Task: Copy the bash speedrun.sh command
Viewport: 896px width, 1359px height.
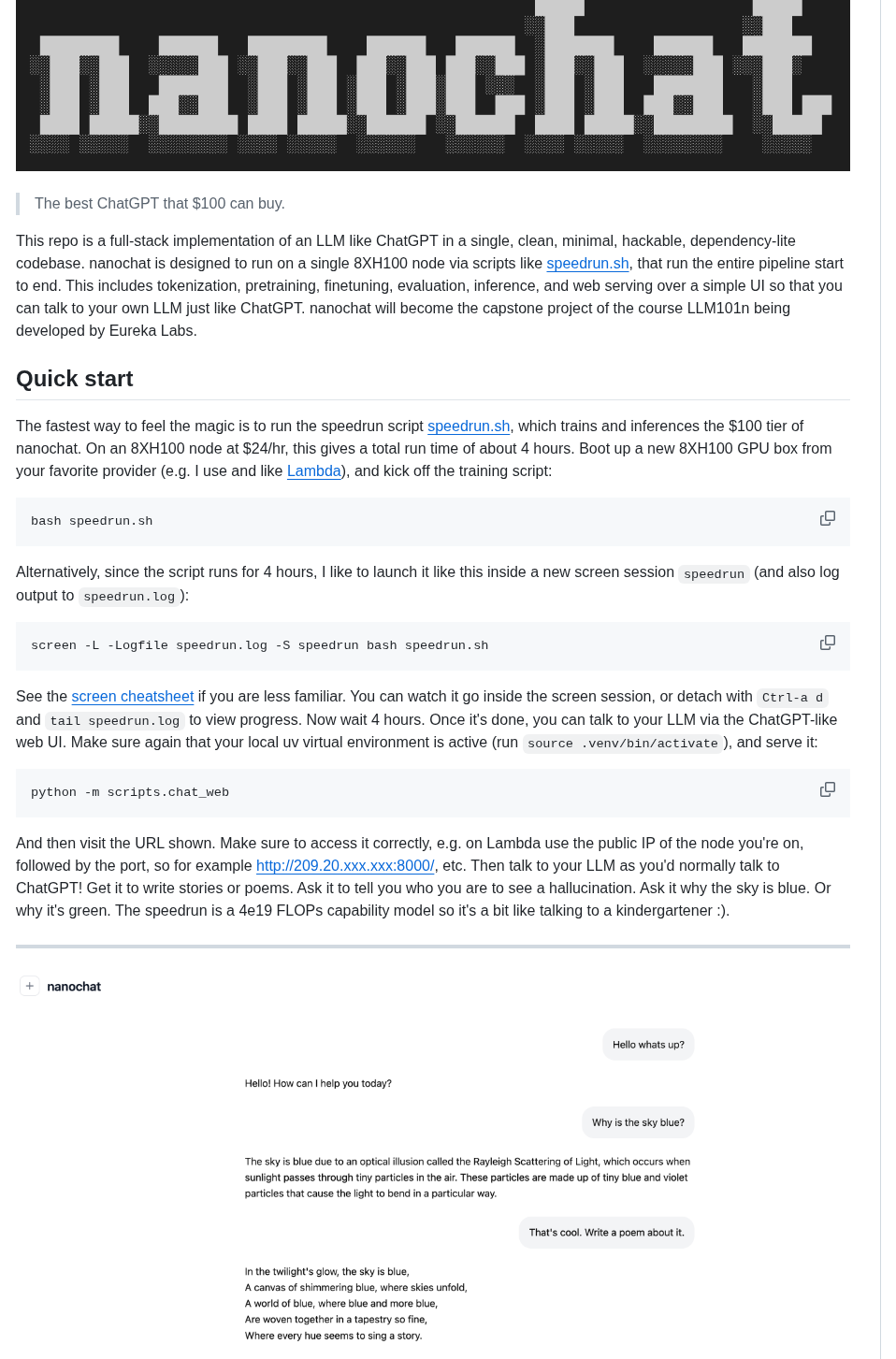Action: click(827, 517)
